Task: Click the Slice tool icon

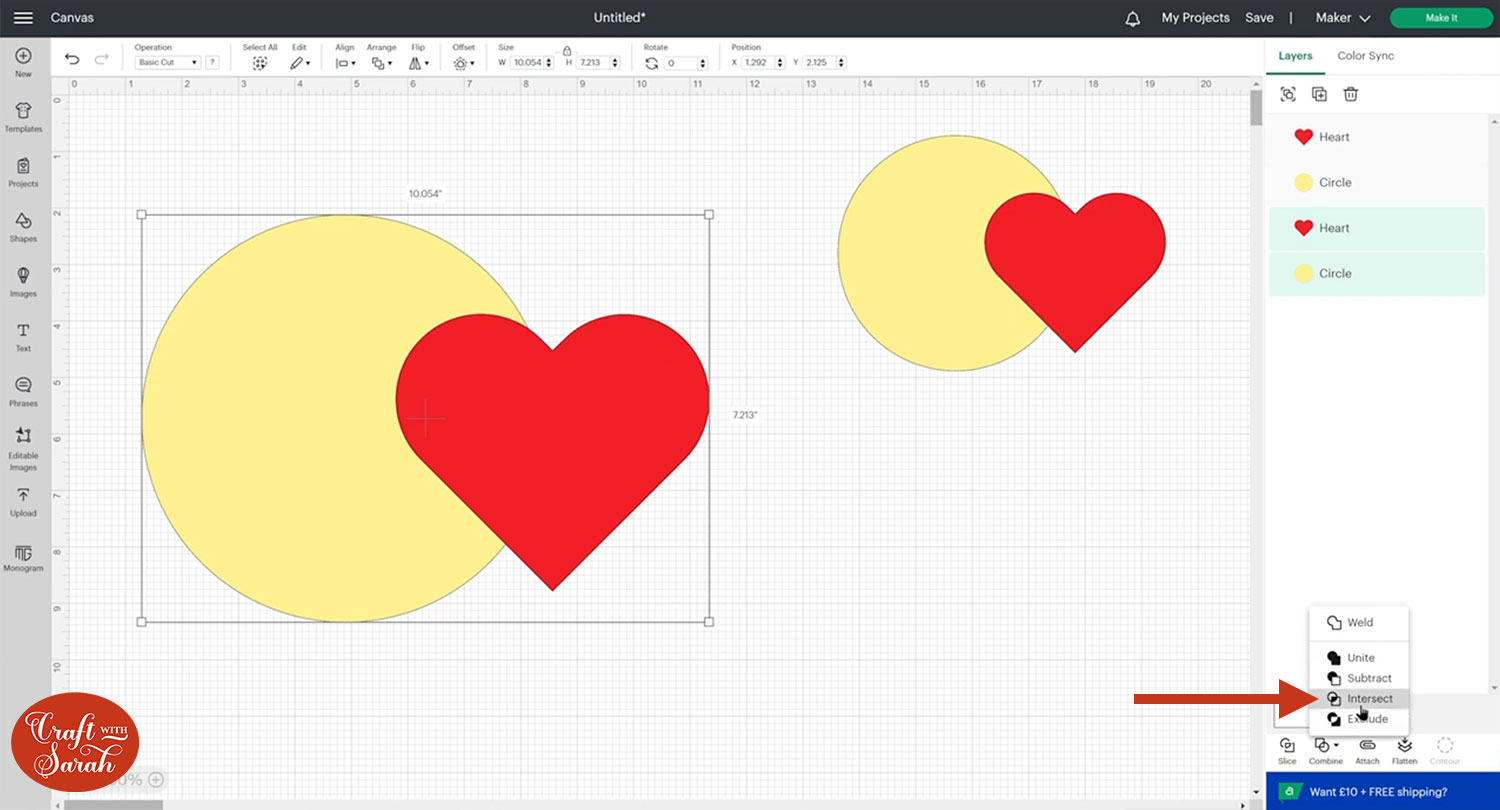Action: 1287,749
